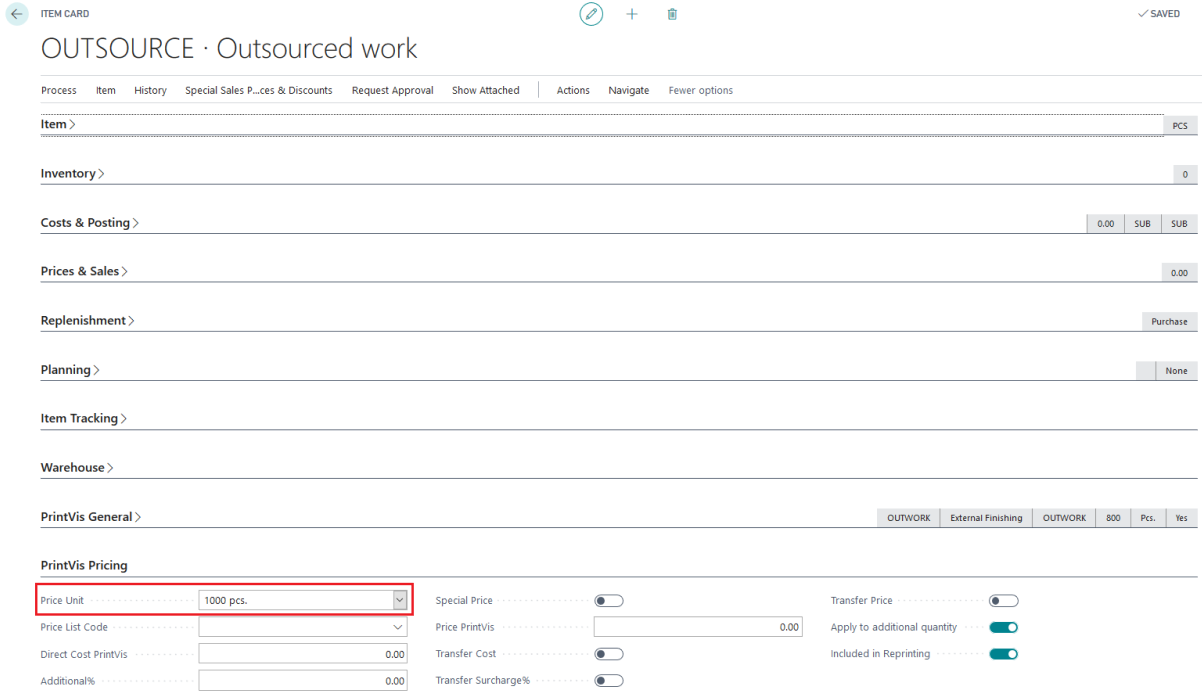Click the back arrow icon
The width and height of the screenshot is (1202, 699).
17,15
